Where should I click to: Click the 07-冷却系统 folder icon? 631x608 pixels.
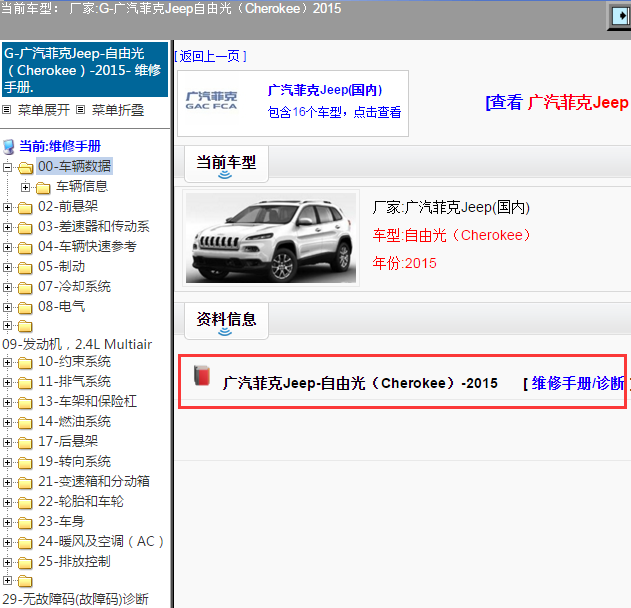point(25,287)
